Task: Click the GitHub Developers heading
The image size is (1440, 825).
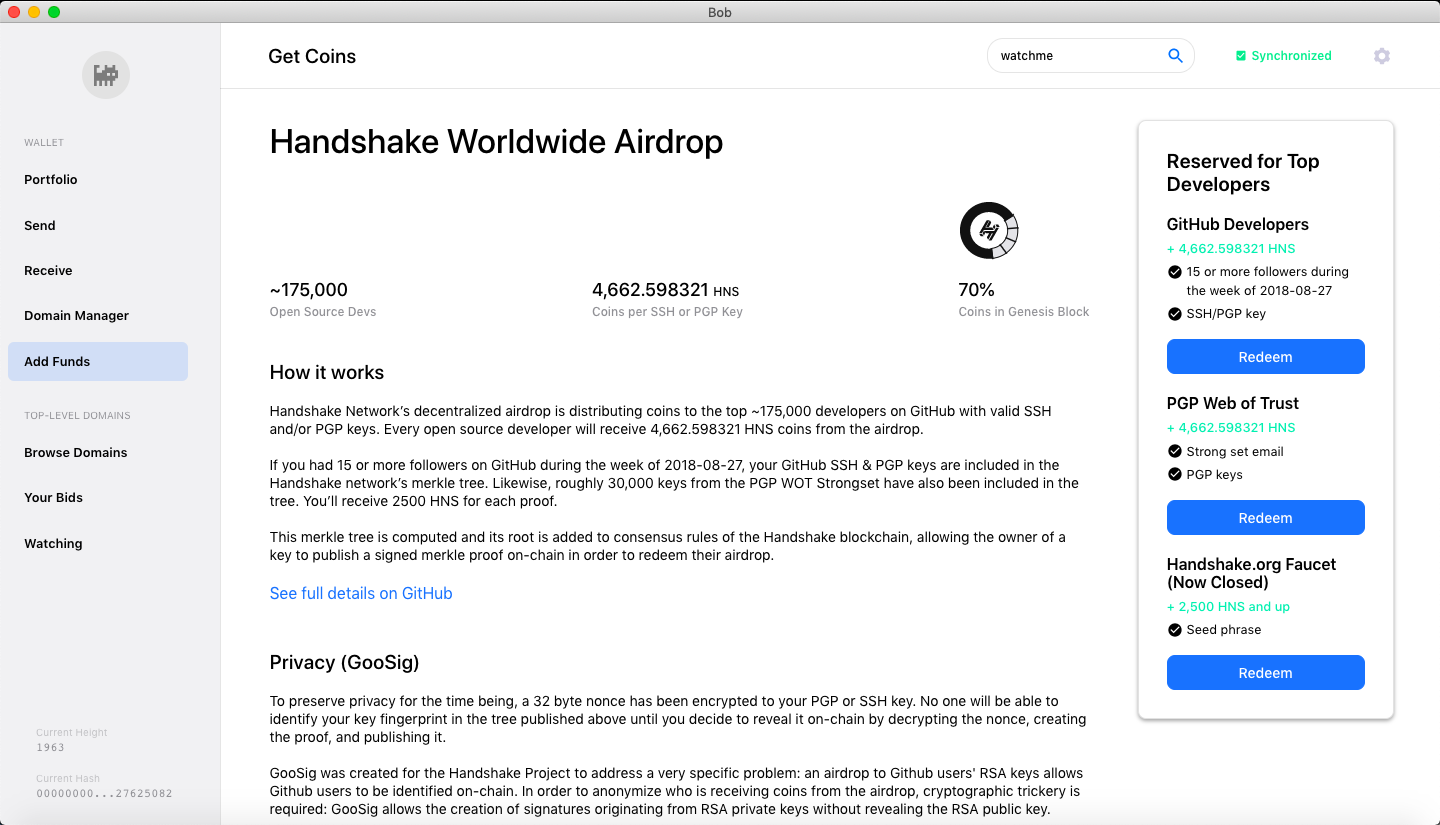Action: (1238, 225)
